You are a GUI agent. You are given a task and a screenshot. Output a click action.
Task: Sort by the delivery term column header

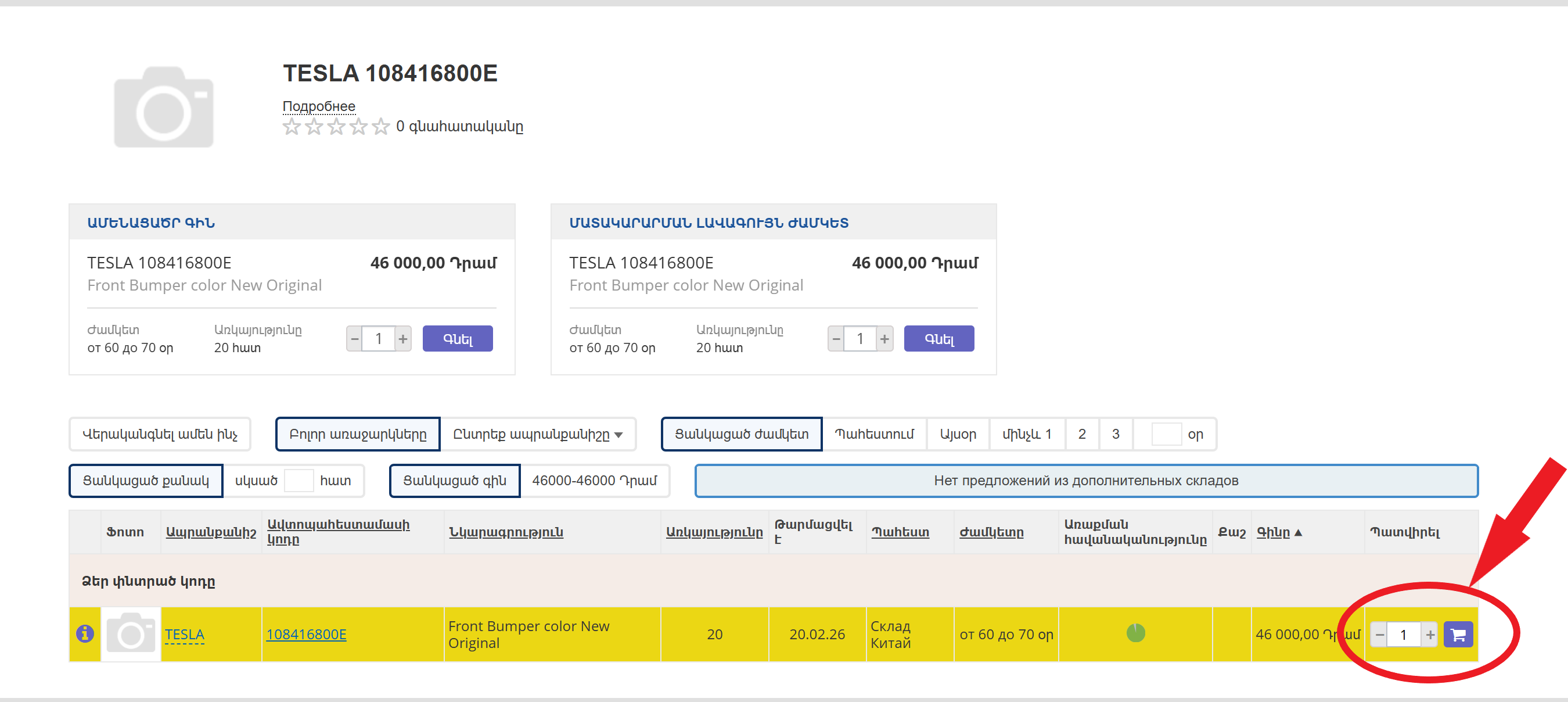tap(991, 532)
